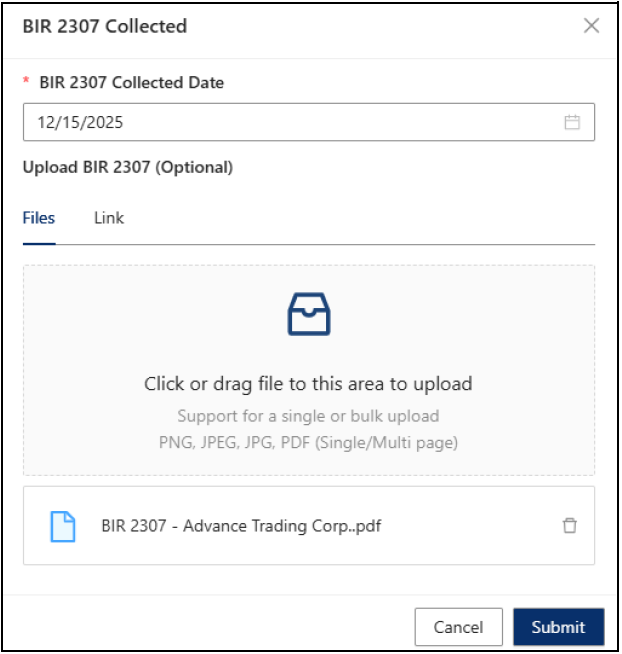The height and width of the screenshot is (654, 622).
Task: Open BIR 2307 - Advance Trading Corp..pdf file name
Action: tap(241, 526)
